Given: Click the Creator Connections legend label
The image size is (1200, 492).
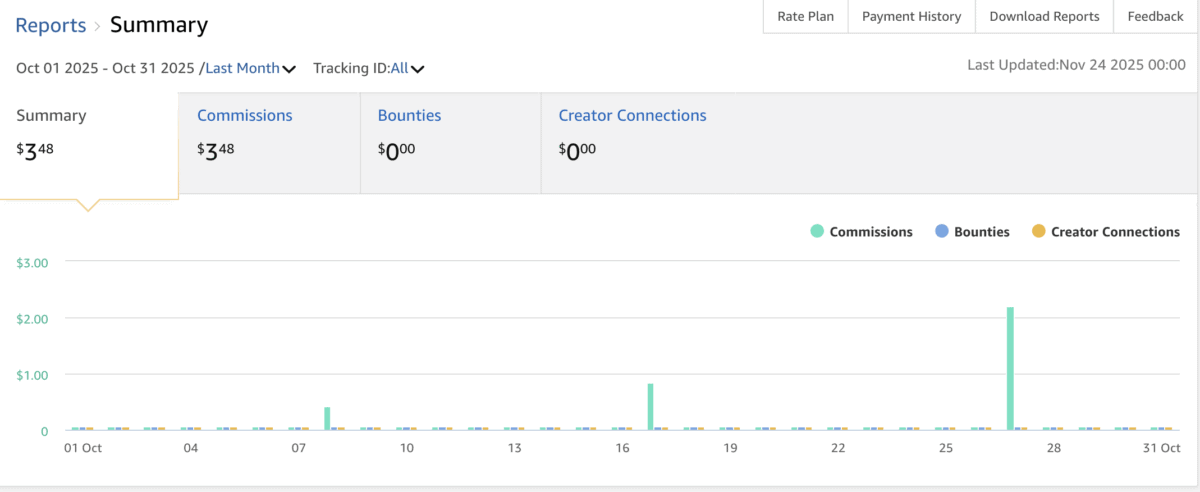Looking at the screenshot, I should point(1115,232).
